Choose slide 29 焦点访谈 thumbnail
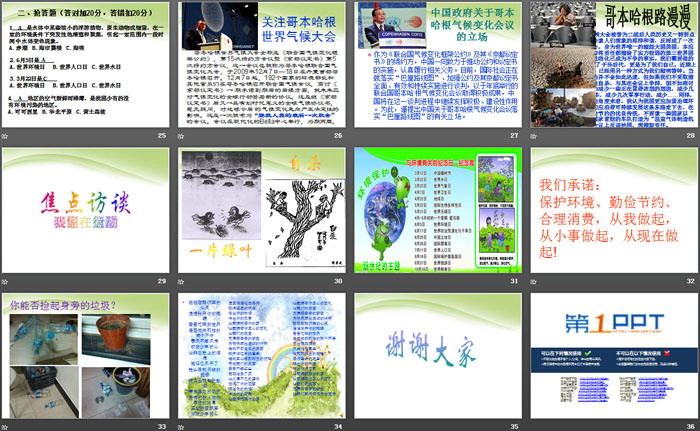This screenshot has height=431, width=700. [86, 210]
